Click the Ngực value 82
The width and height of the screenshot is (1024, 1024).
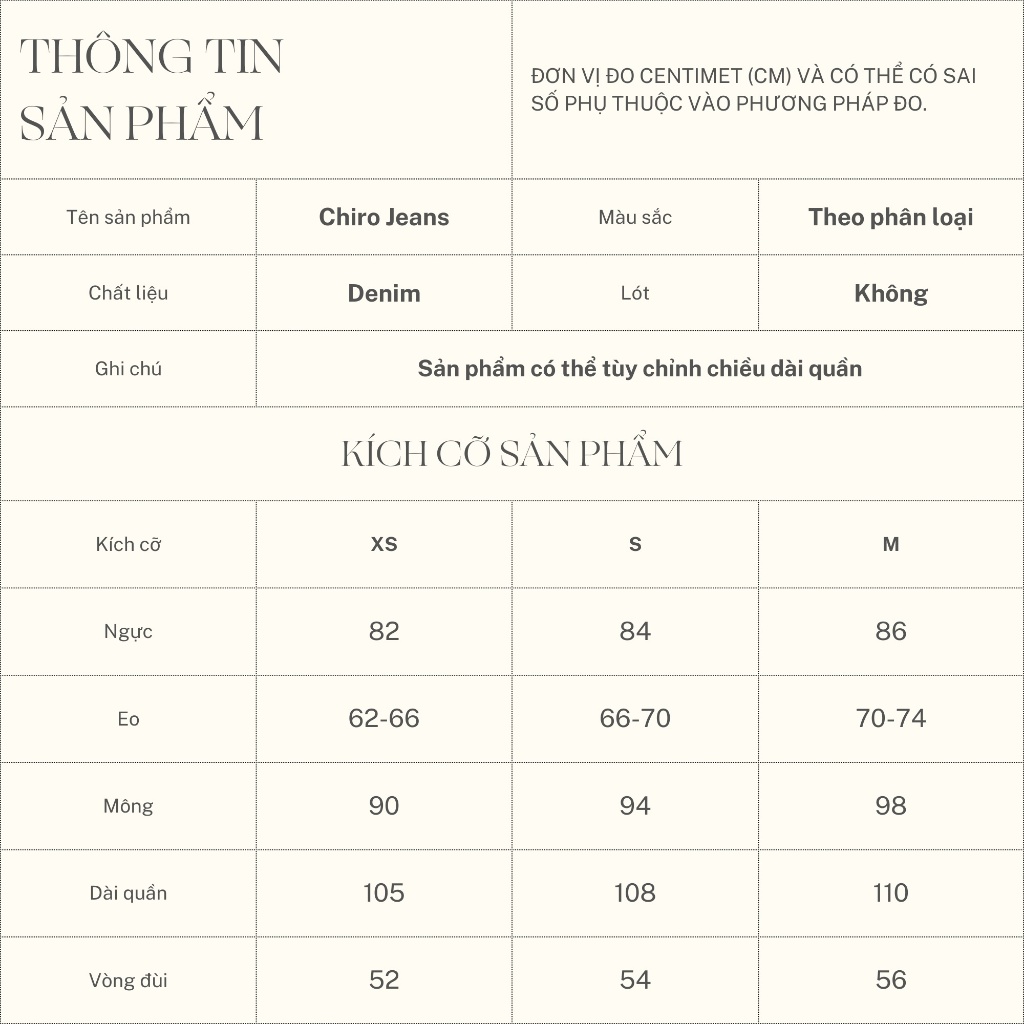pos(384,631)
